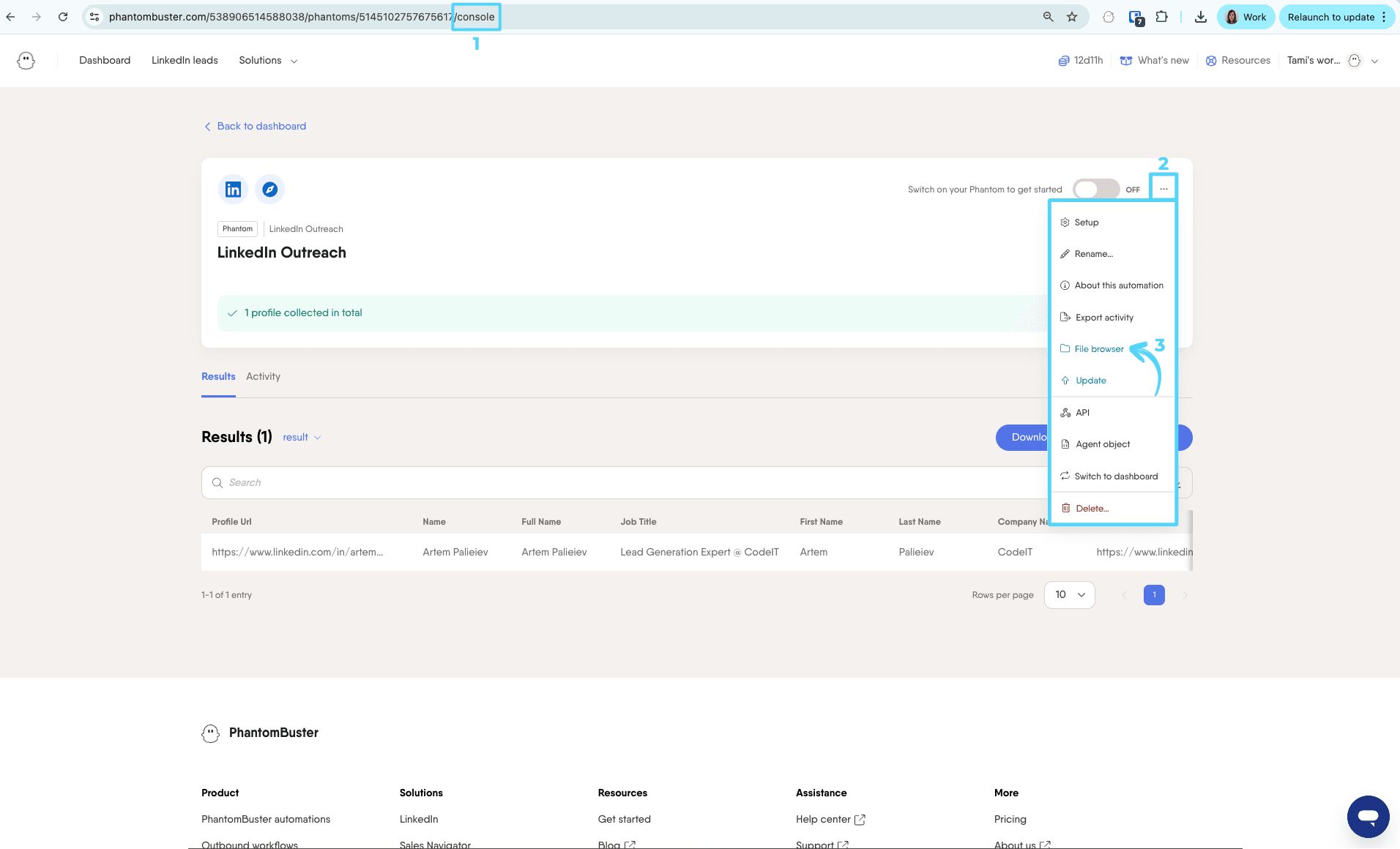Open the live chat bubble

[1368, 816]
